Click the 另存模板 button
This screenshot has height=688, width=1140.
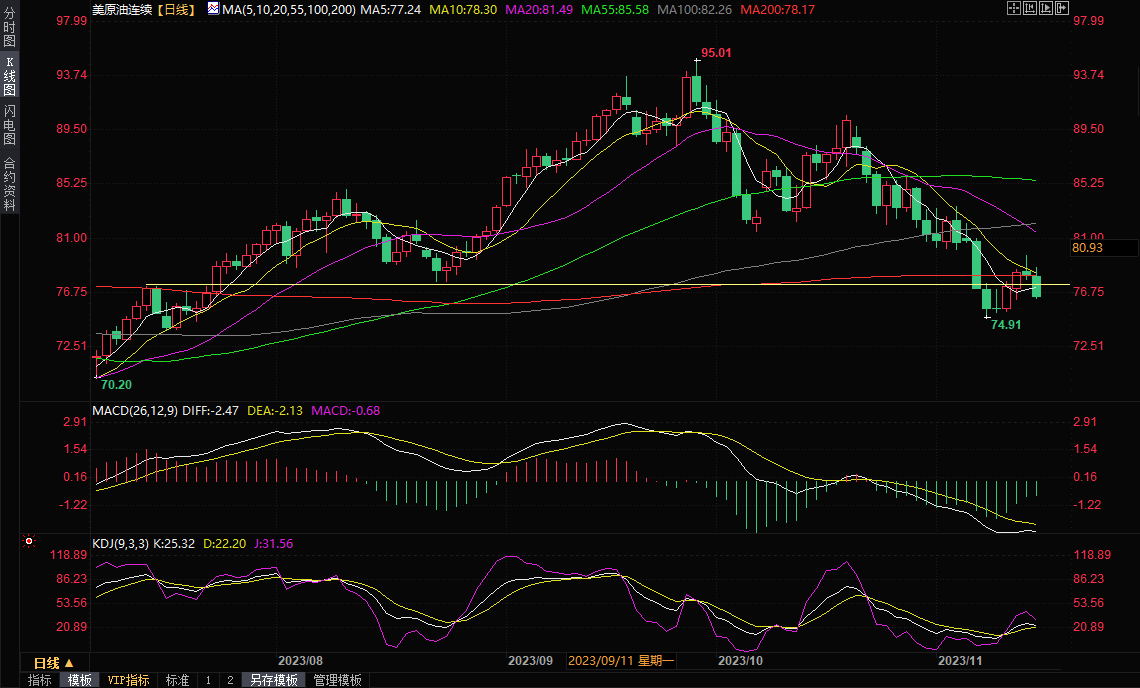(274, 680)
